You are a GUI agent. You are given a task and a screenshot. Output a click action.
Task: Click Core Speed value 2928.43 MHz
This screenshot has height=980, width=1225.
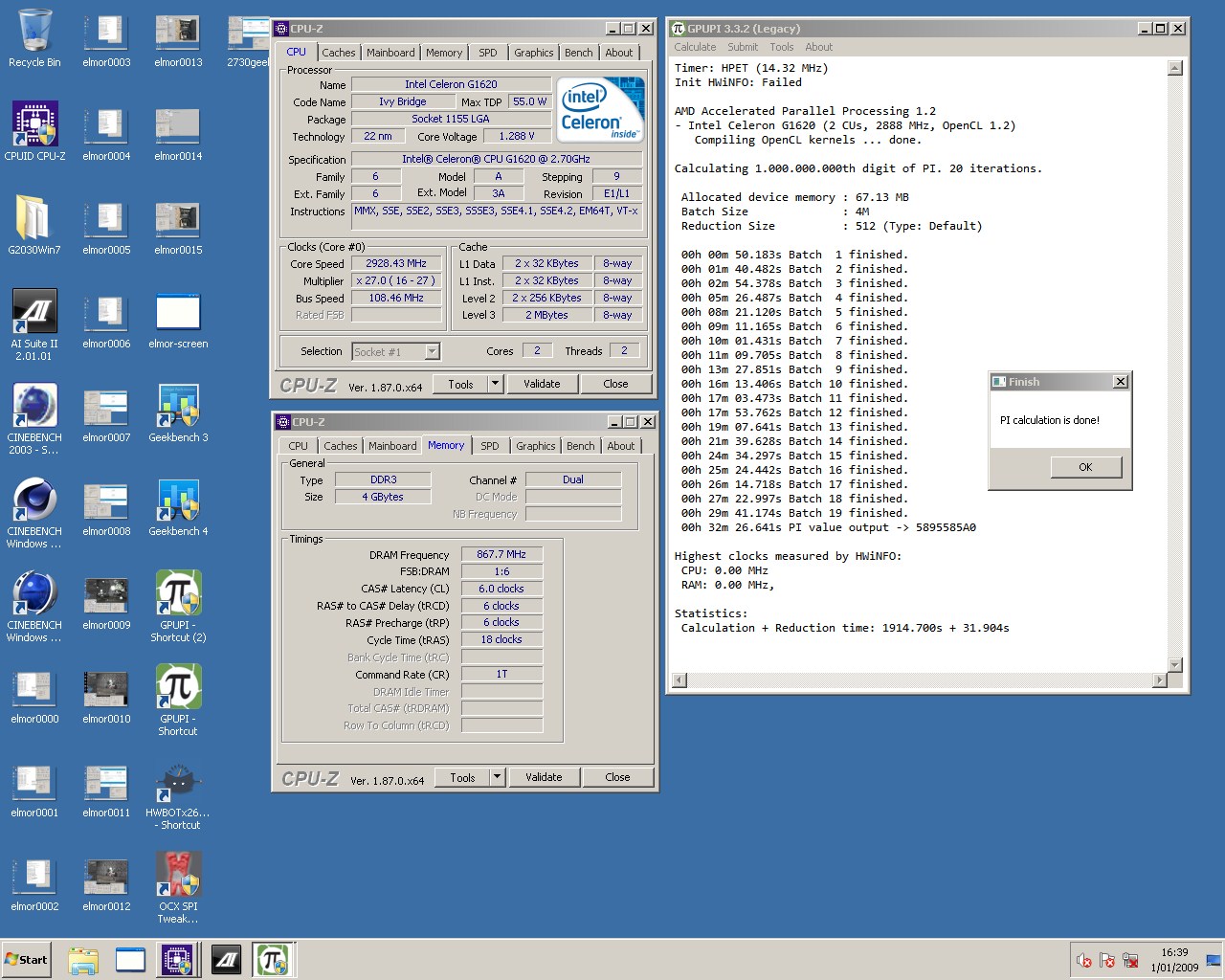(x=396, y=263)
